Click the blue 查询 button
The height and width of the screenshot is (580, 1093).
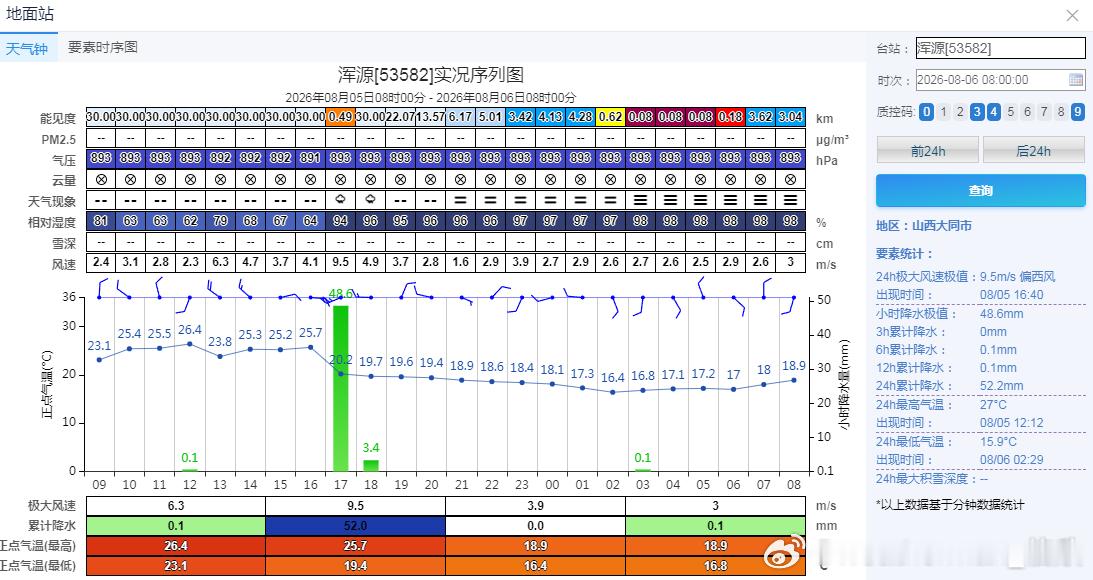981,190
